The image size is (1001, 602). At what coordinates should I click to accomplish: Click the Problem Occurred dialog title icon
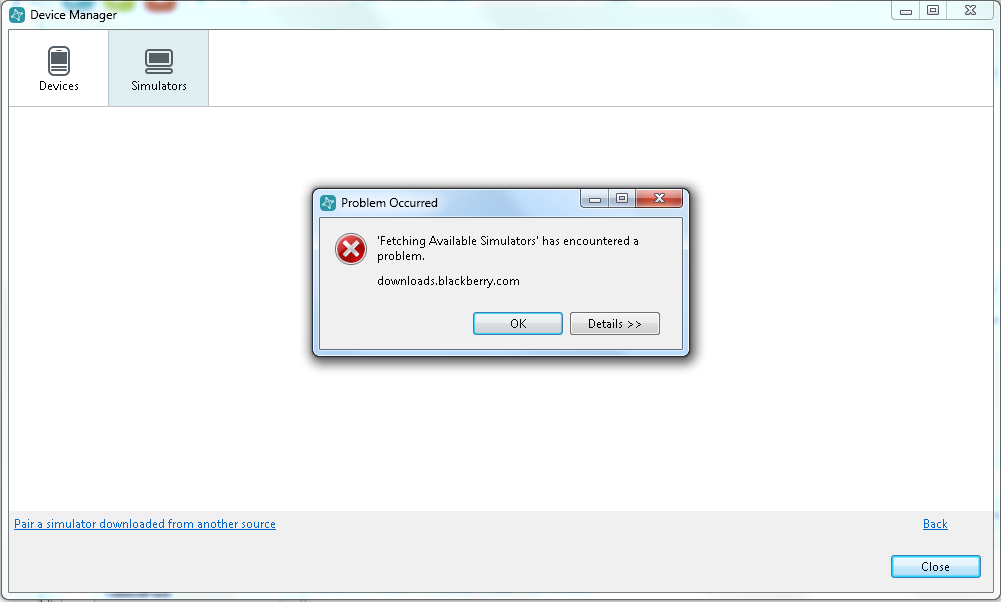(x=327, y=202)
